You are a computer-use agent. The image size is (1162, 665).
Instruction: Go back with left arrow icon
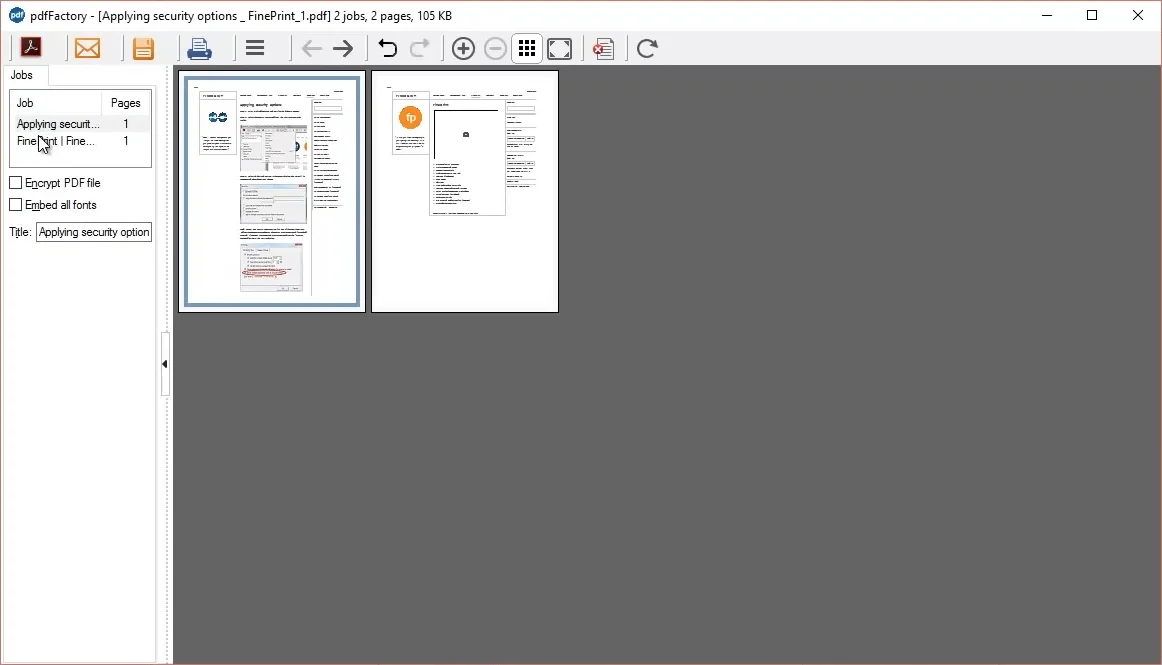pos(312,49)
